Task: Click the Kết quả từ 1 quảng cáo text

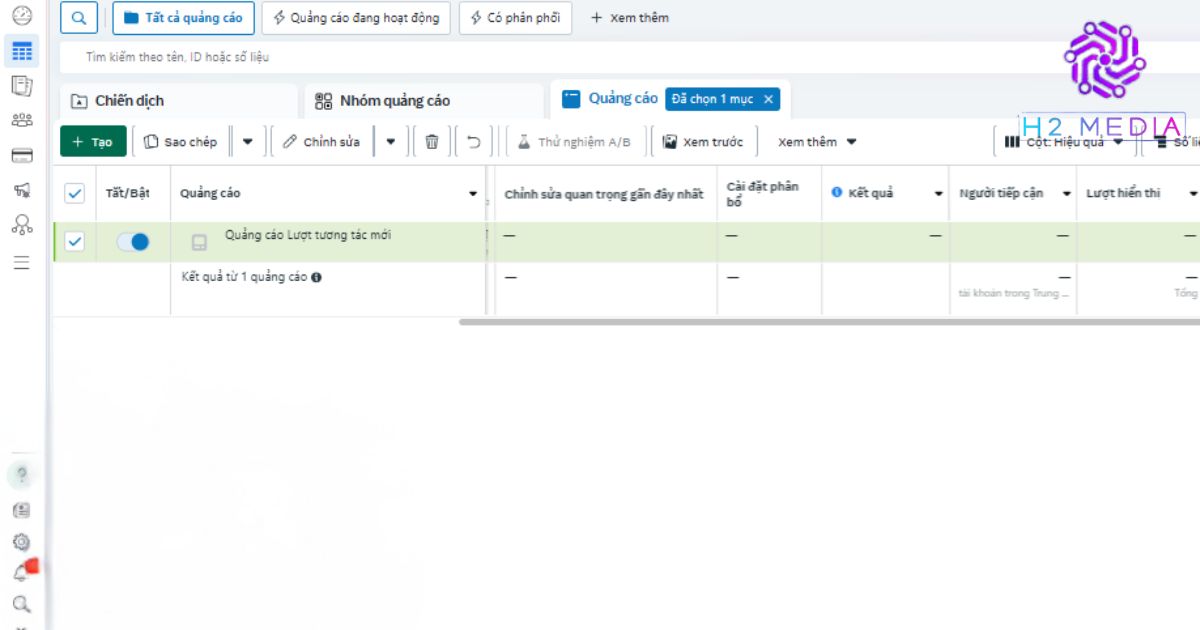Action: [x=244, y=277]
